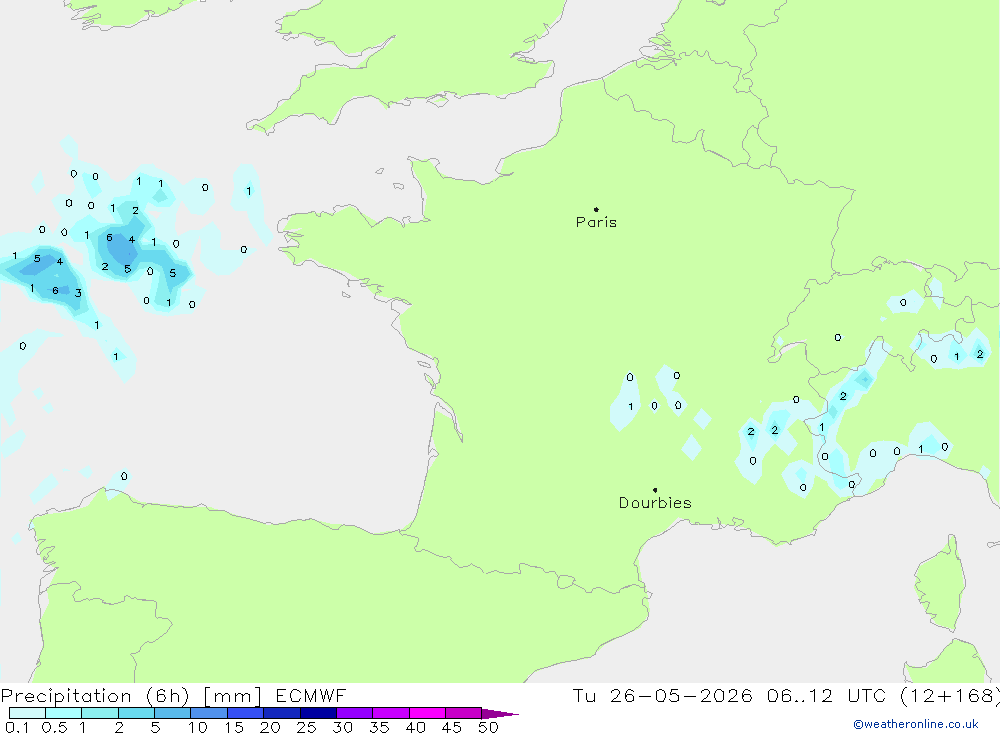Screen dimensions: 1000x733
Task: Select the 20–25 mm dark blue swatch
Action: (x=282, y=713)
